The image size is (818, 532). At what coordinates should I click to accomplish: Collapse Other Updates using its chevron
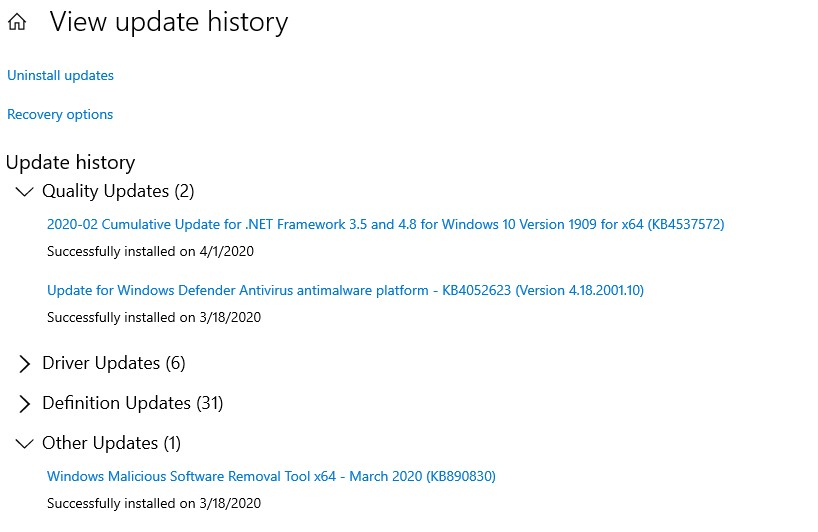click(24, 443)
